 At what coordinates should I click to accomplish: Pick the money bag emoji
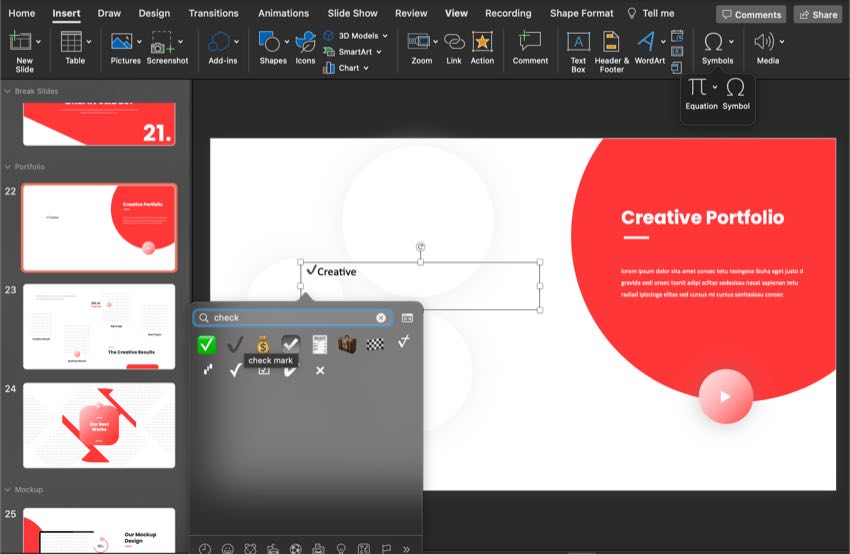262,345
